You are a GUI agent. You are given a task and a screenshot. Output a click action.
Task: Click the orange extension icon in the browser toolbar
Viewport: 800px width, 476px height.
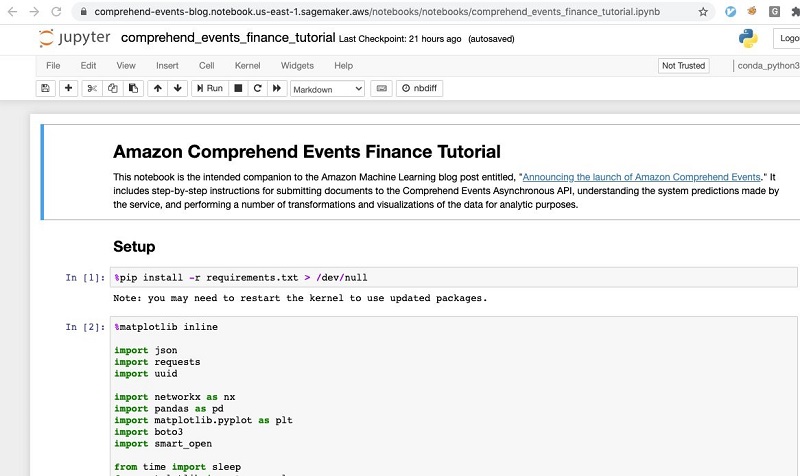(752, 11)
